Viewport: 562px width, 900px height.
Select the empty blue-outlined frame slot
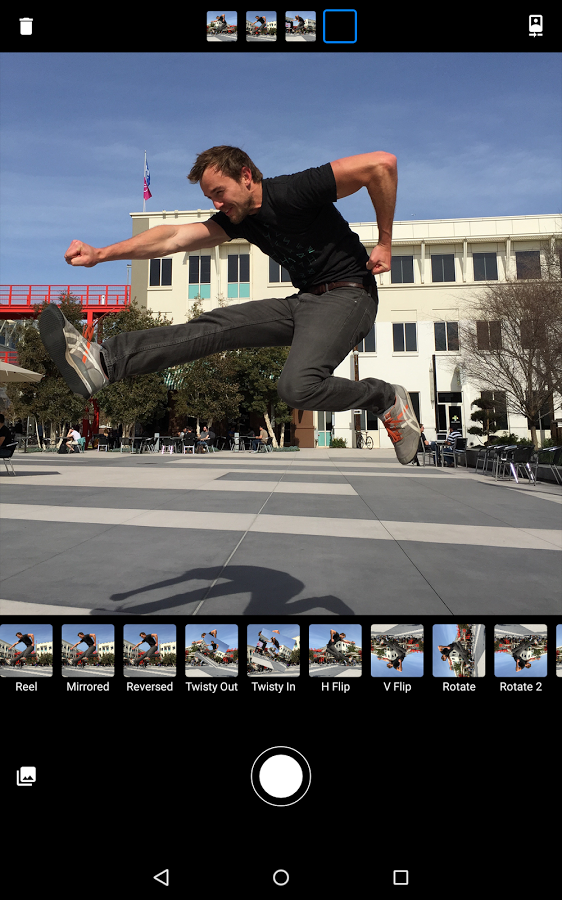(340, 26)
